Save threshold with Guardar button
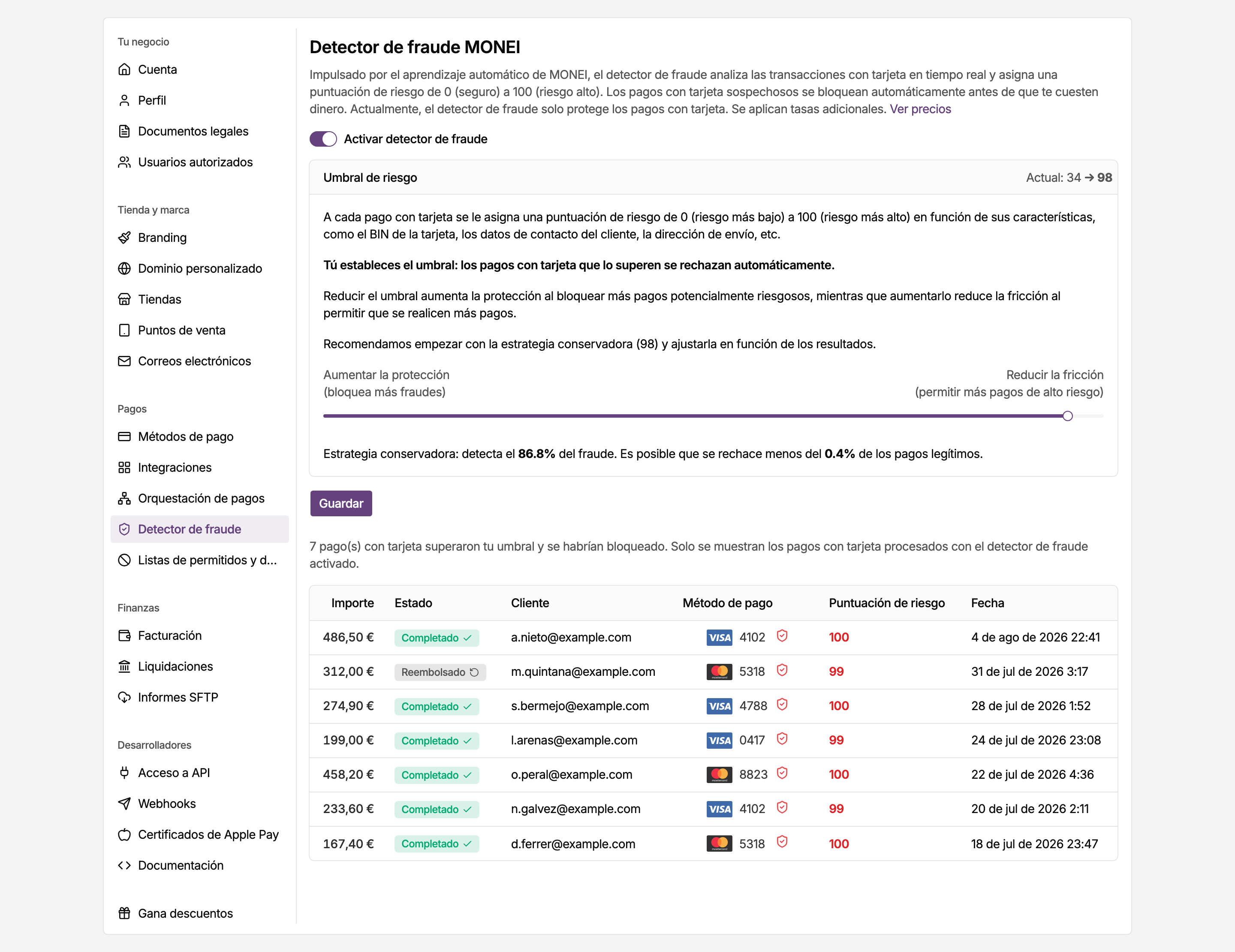1235x952 pixels. 341,503
